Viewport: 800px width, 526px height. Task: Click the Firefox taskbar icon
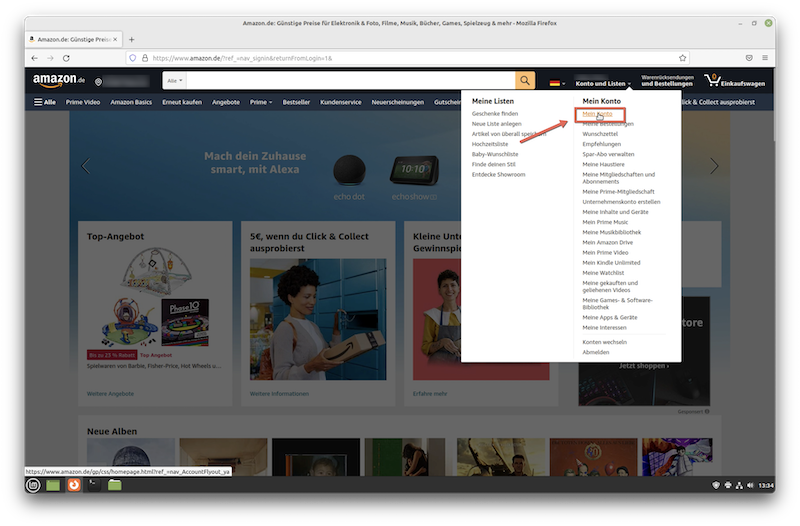(74, 485)
